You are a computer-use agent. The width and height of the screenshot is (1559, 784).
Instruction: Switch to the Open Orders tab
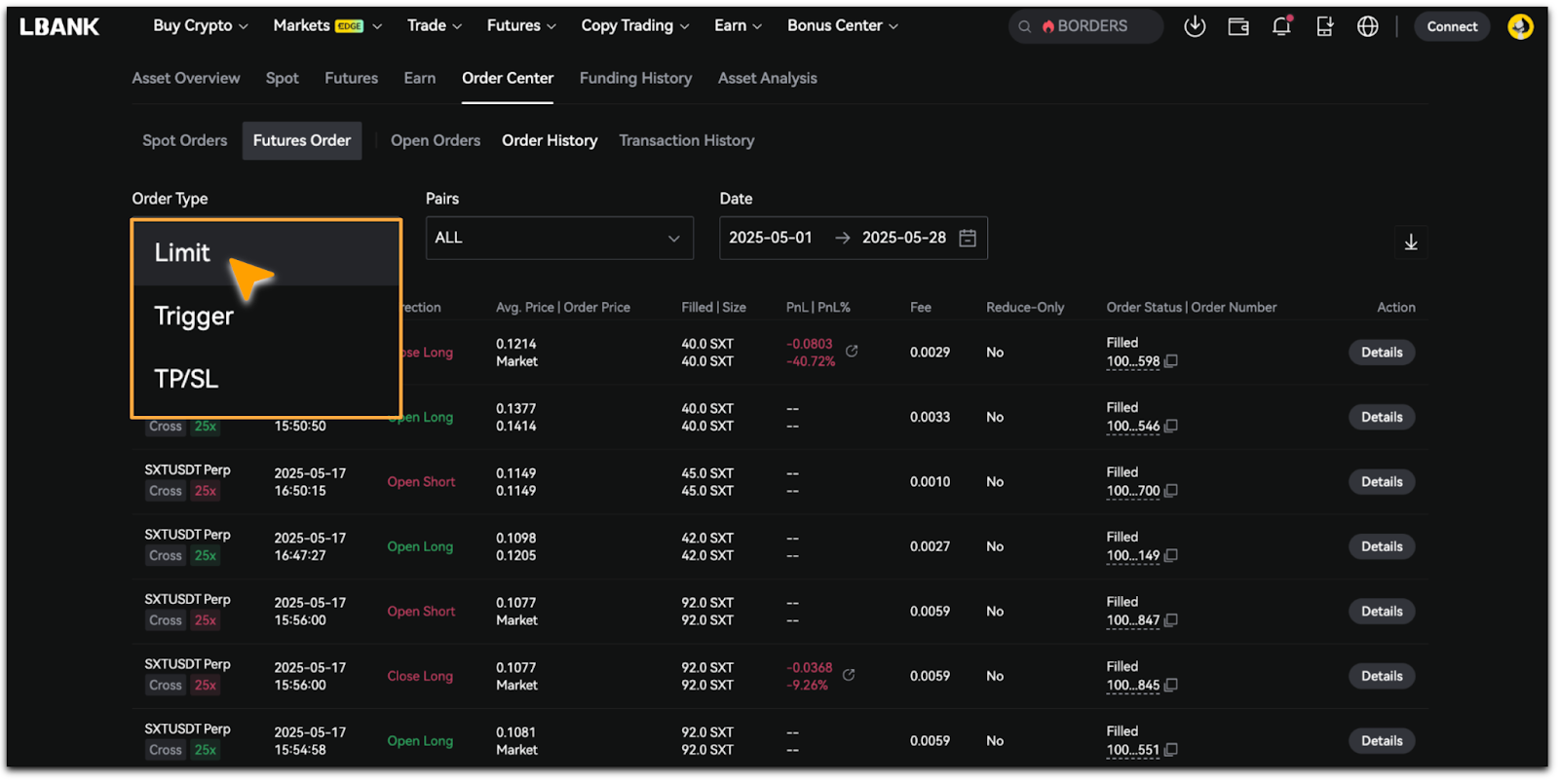pyautogui.click(x=436, y=141)
